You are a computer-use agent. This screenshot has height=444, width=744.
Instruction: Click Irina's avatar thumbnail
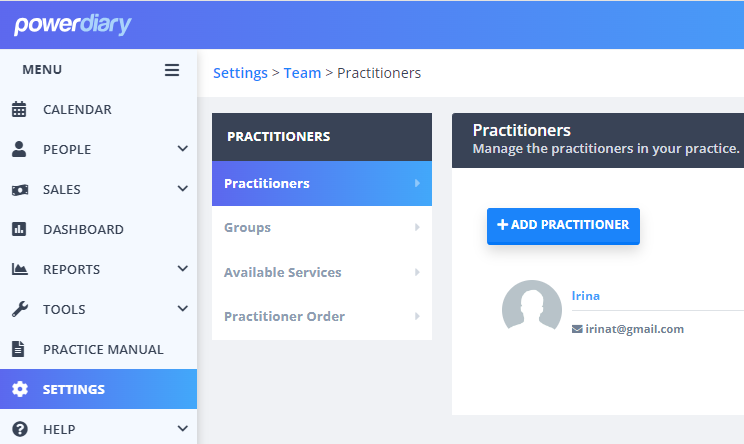pos(532,306)
